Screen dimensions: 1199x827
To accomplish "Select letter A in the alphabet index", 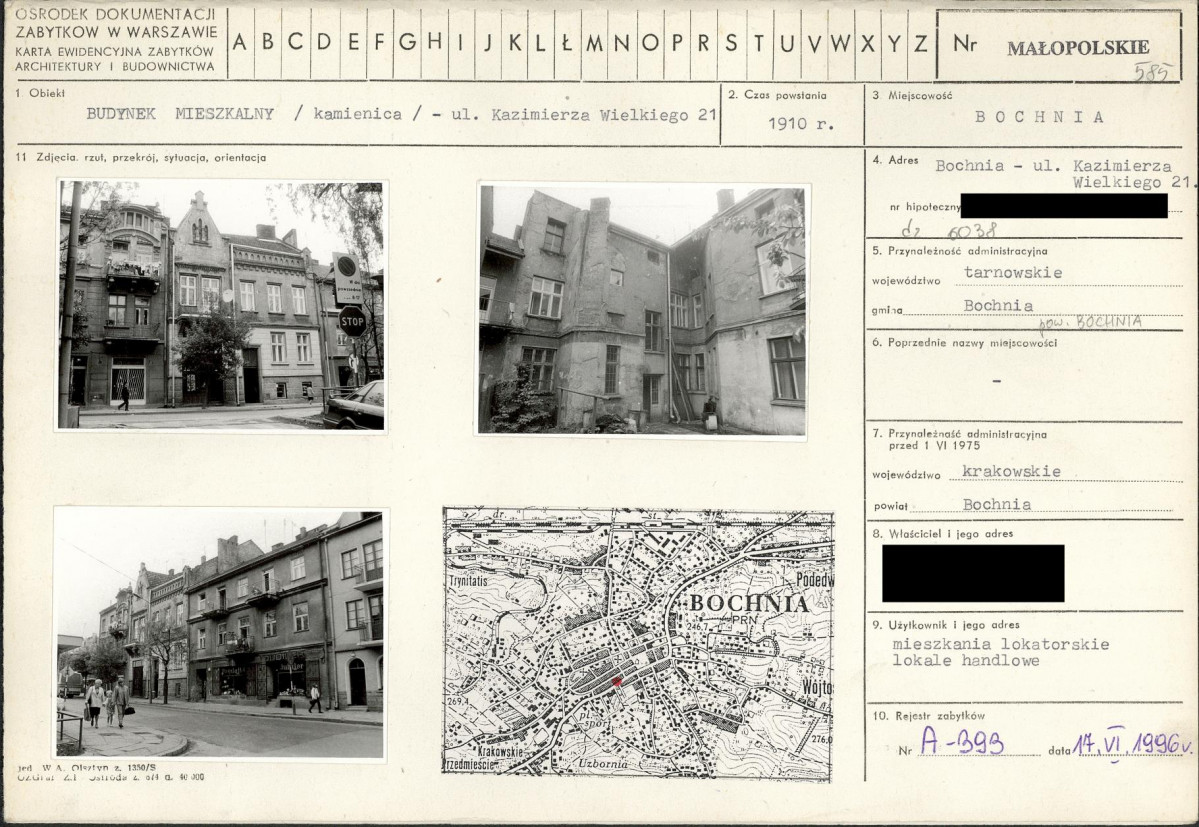I will [x=240, y=42].
